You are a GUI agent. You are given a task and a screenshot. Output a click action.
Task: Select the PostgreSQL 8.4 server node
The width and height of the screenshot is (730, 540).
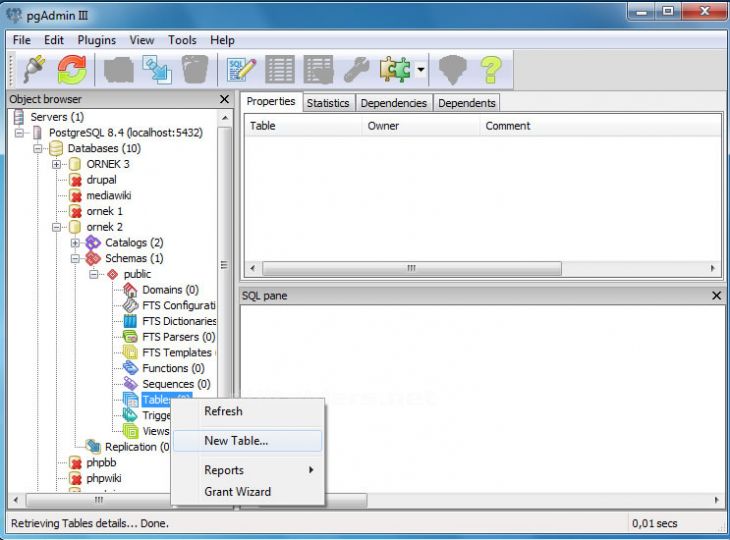pyautogui.click(x=126, y=133)
